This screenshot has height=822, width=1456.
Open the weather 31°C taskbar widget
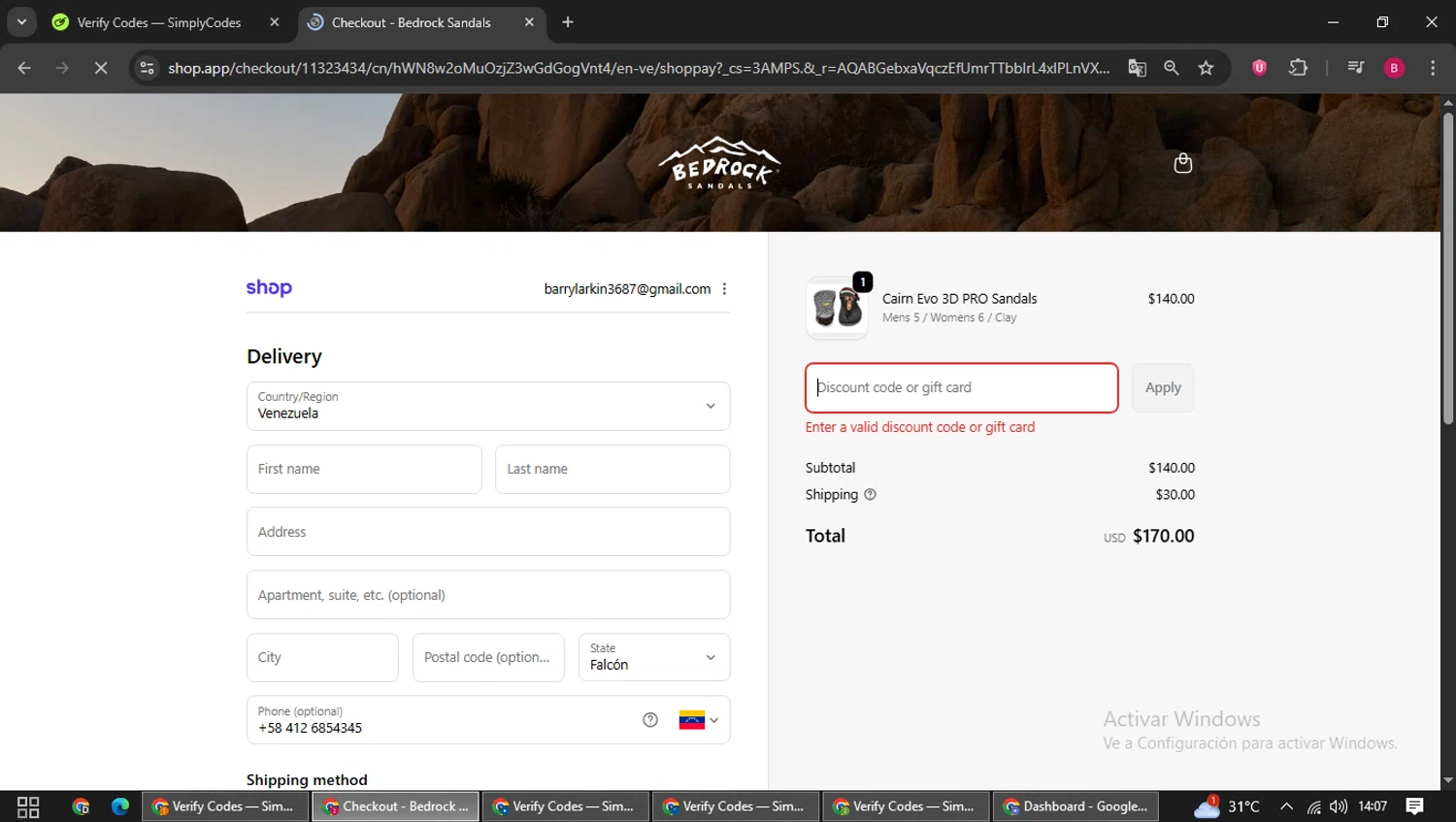coord(1227,806)
